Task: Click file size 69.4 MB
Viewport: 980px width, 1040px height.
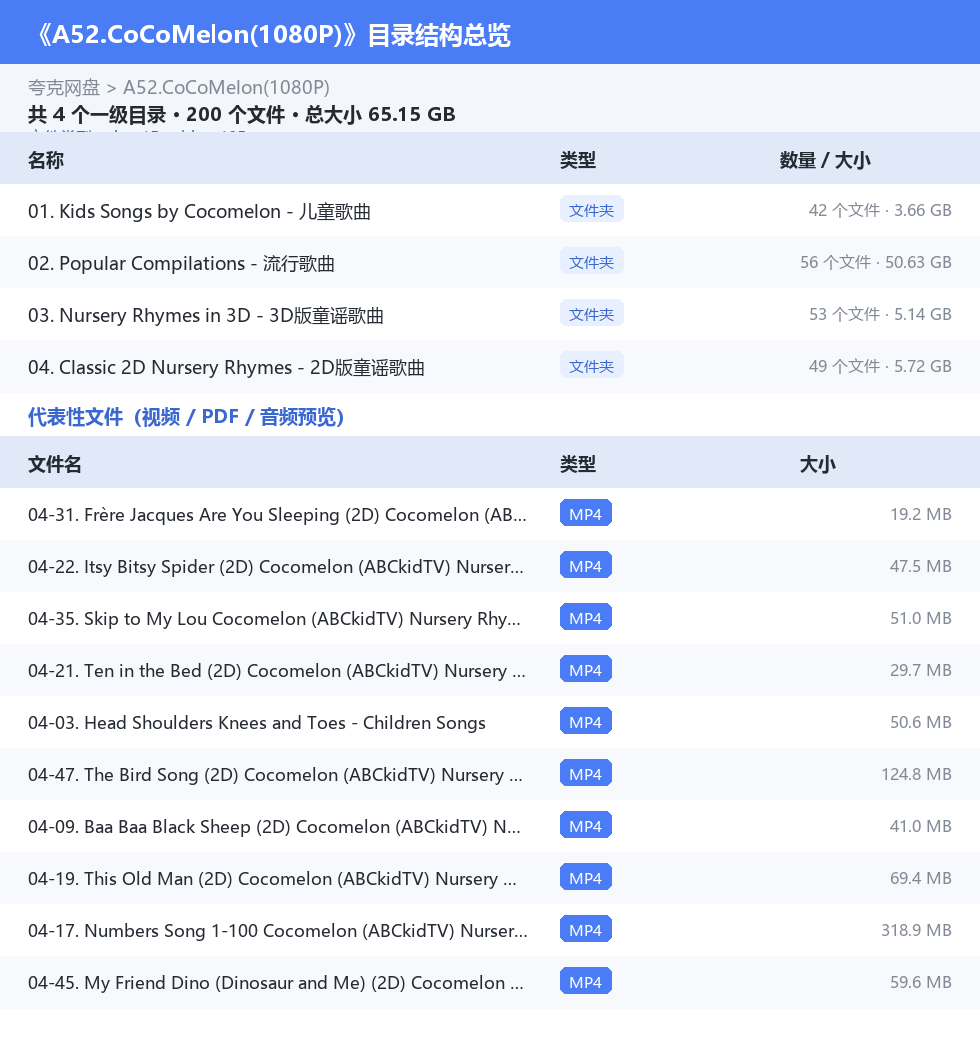Action: click(921, 878)
